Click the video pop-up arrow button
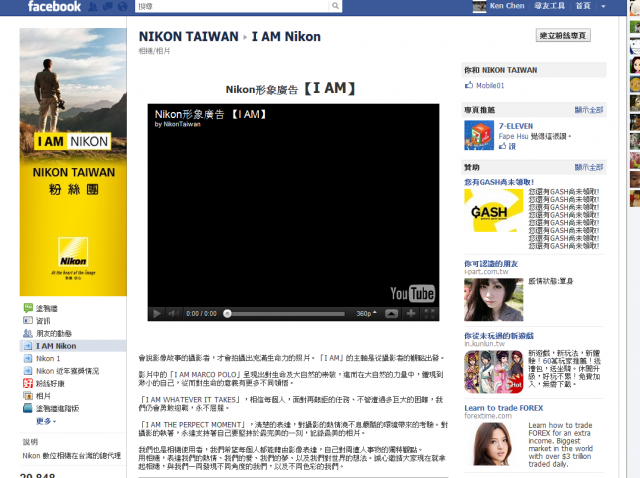The width and height of the screenshot is (640, 478). pos(391,313)
